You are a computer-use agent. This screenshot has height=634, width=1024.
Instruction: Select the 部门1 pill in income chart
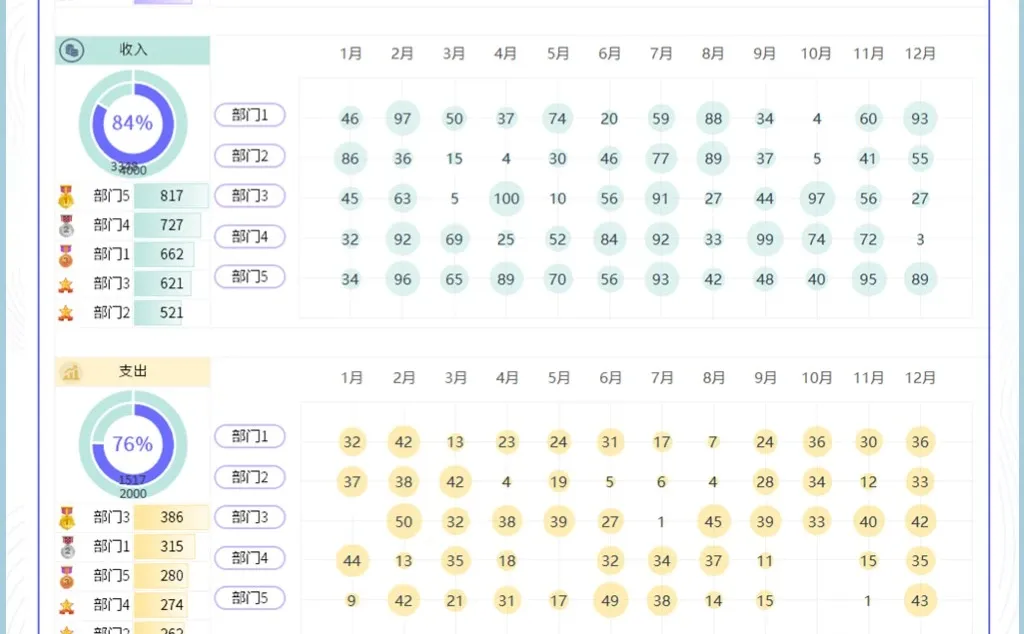(250, 115)
